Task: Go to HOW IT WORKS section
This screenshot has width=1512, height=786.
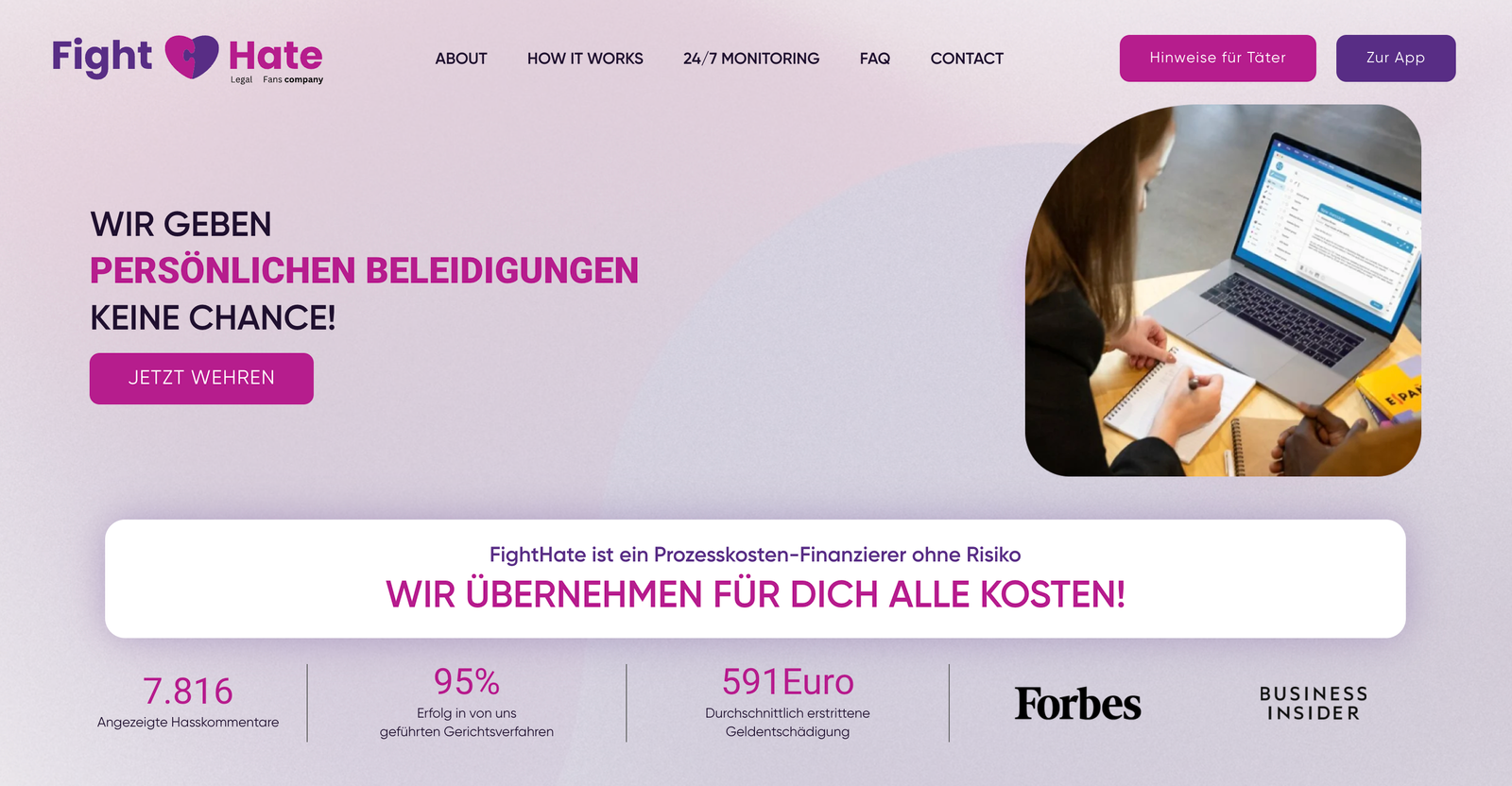Action: coord(585,59)
